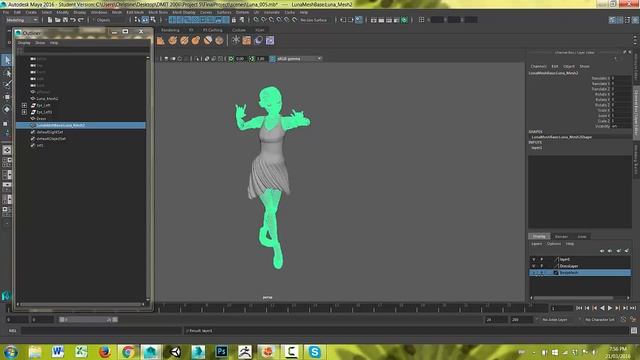640x360 pixels.
Task: Open Unity from the Windows taskbar
Action: click(176, 352)
